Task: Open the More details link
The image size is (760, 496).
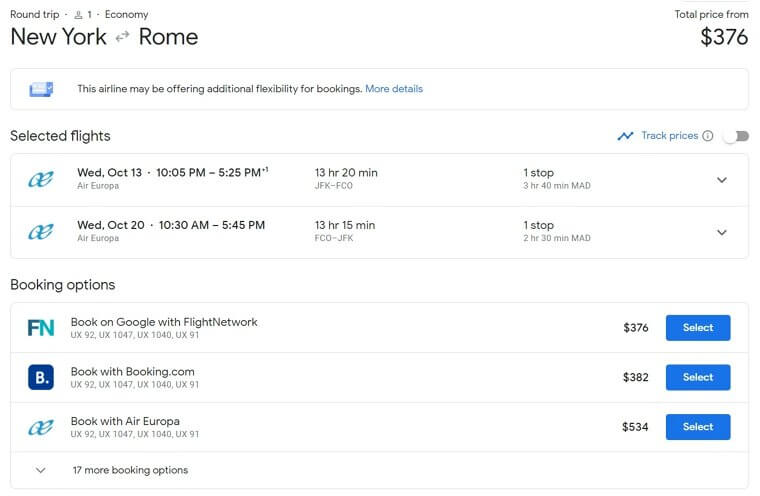Action: [x=394, y=89]
